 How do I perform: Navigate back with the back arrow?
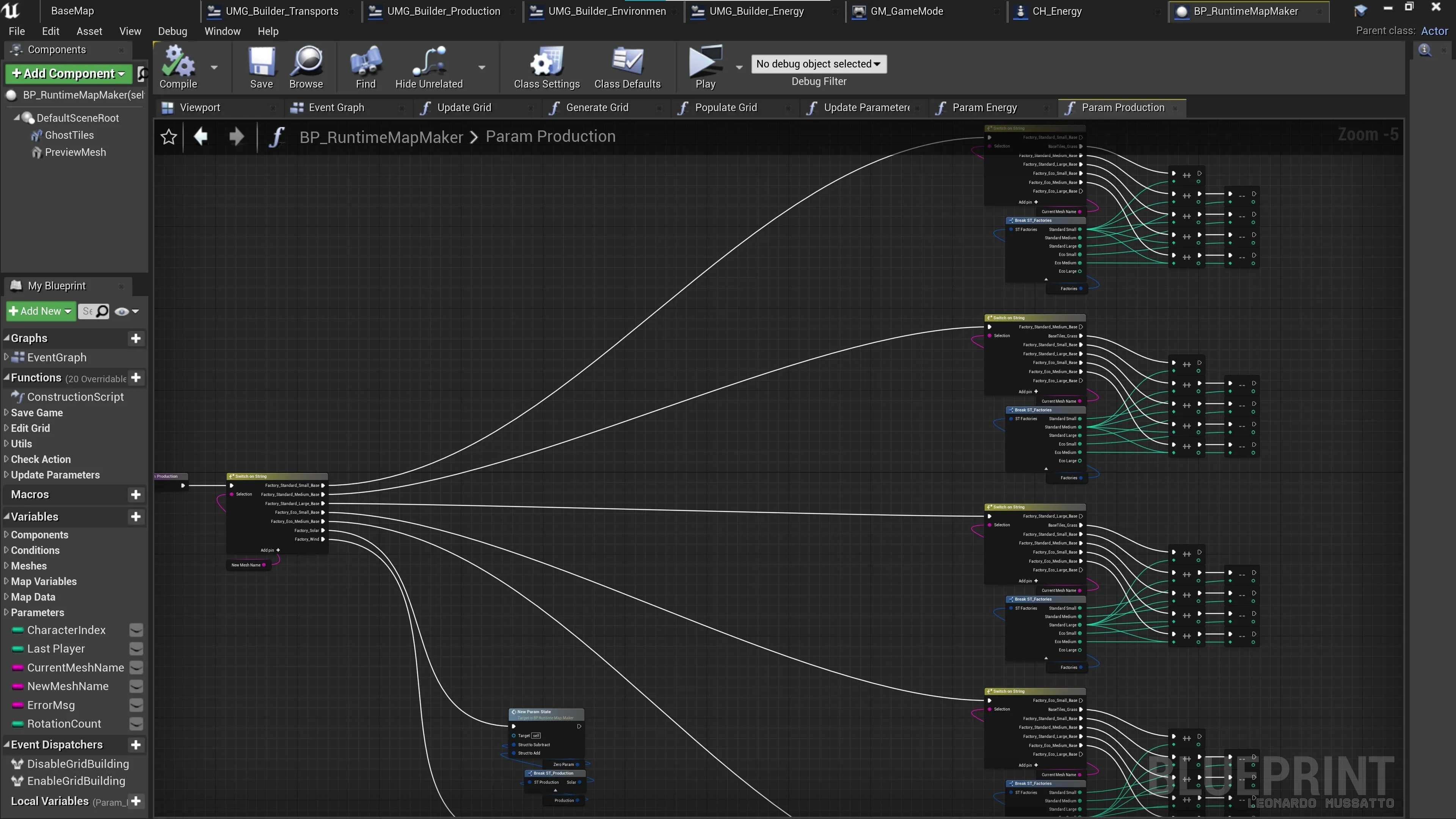[201, 136]
